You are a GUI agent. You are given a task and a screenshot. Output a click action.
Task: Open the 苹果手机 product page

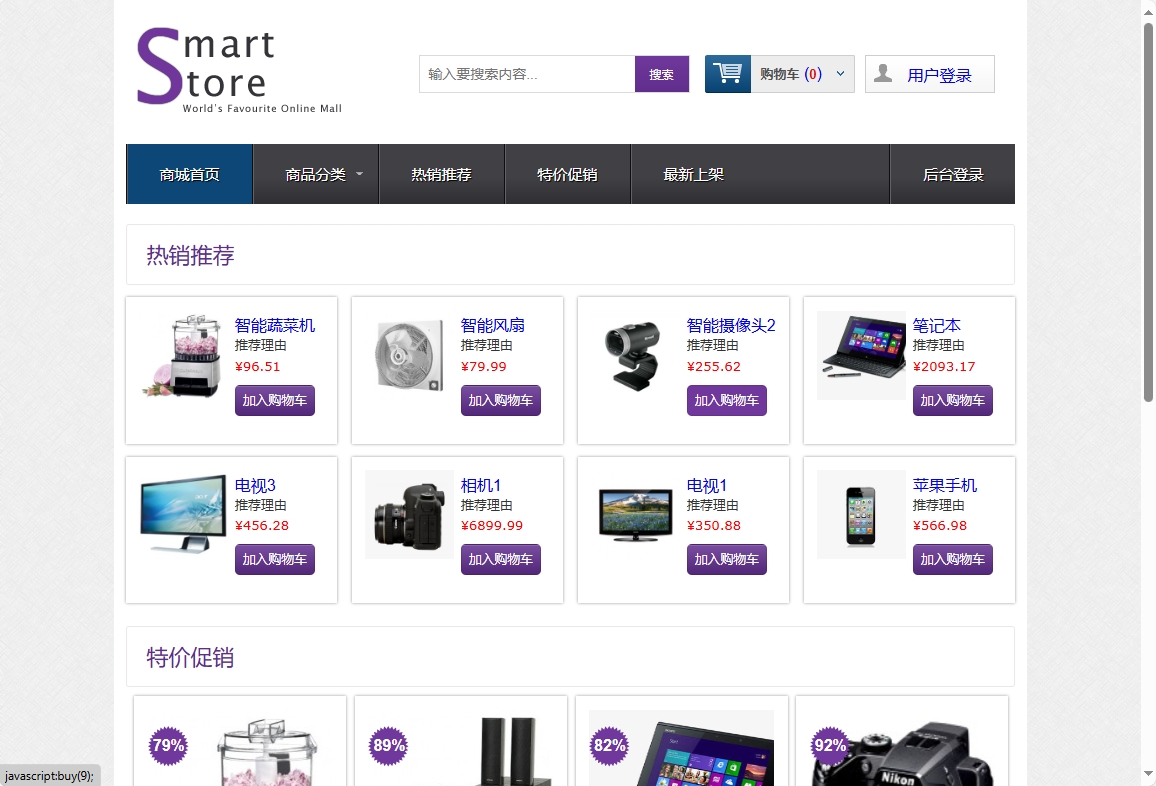coord(947,485)
